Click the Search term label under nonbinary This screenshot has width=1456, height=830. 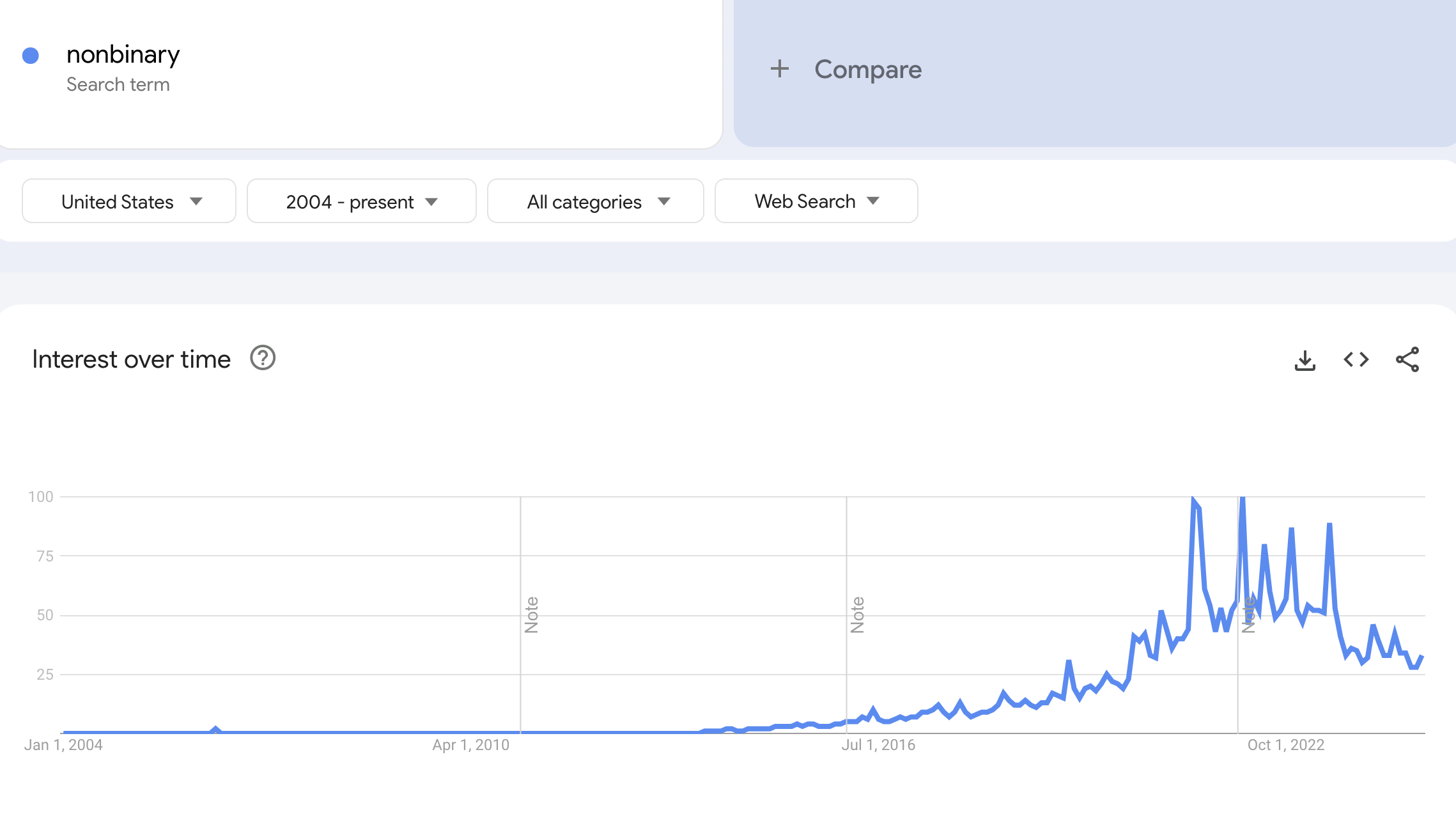click(118, 84)
